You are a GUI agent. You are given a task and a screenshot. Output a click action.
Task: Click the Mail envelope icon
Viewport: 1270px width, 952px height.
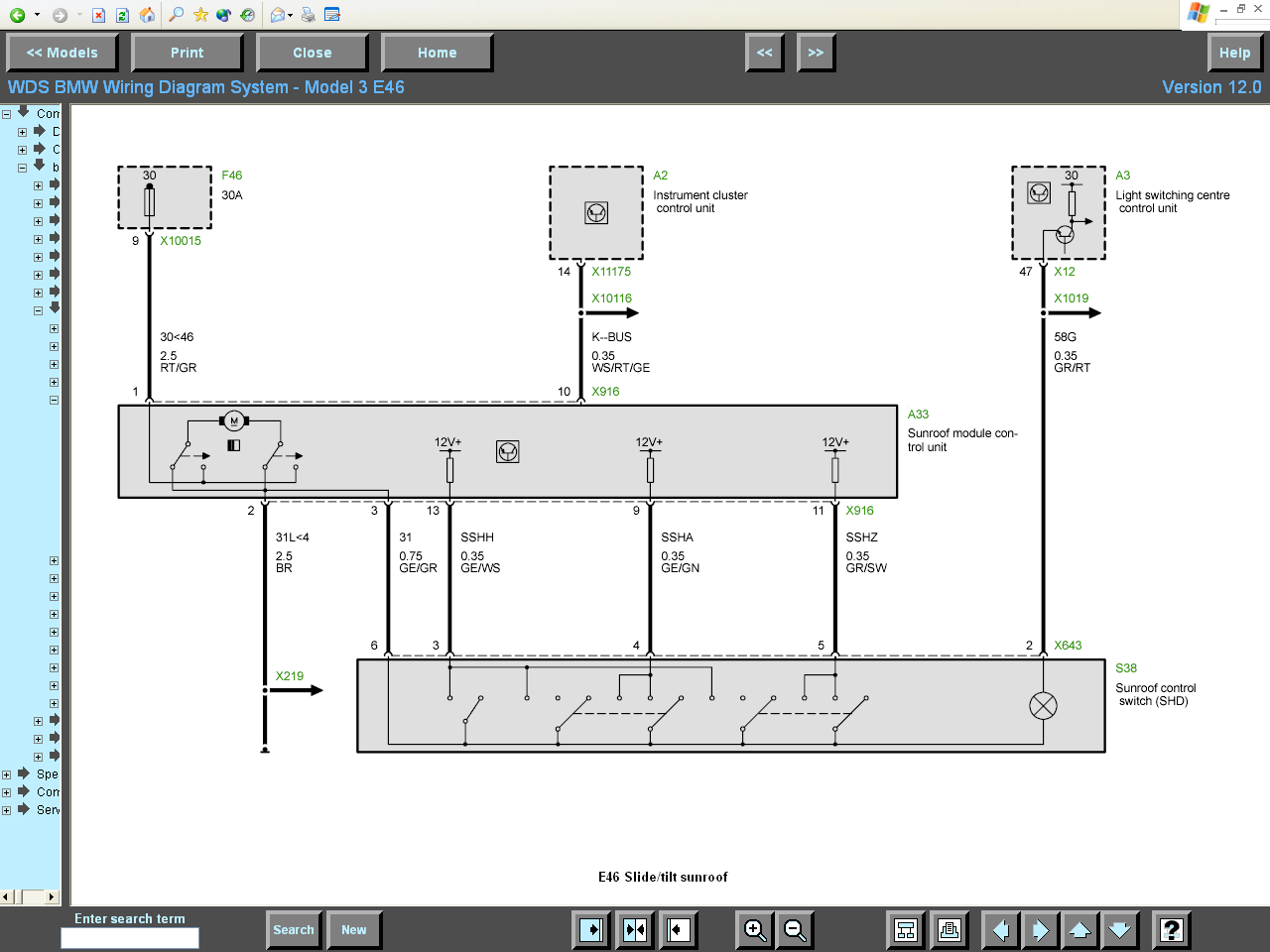tap(278, 15)
